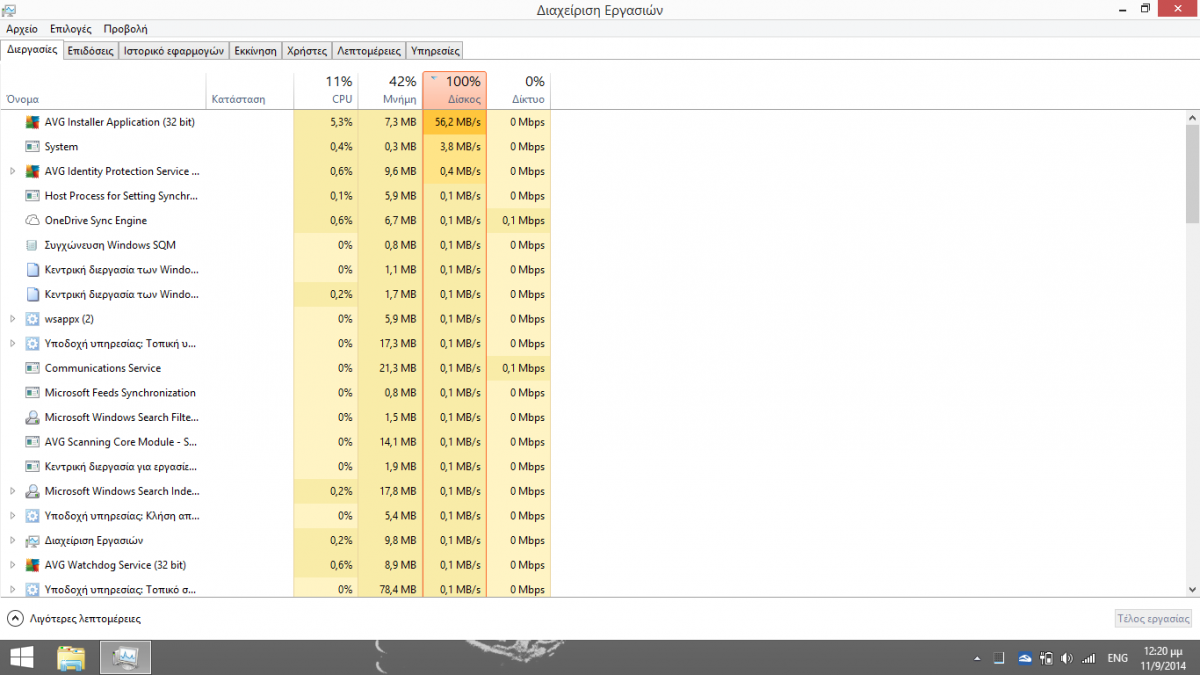The image size is (1200, 675).
Task: Expand Υποδοχή υπηρεσίας: Κλήση απ... row
Action: tap(12, 516)
